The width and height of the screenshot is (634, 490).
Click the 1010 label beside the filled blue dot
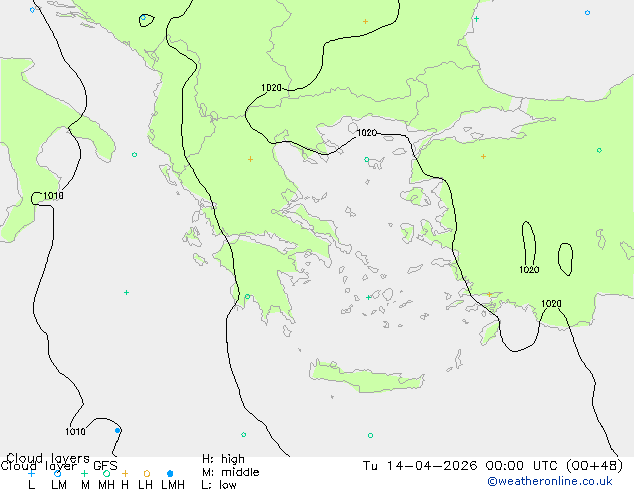pyautogui.click(x=75, y=431)
